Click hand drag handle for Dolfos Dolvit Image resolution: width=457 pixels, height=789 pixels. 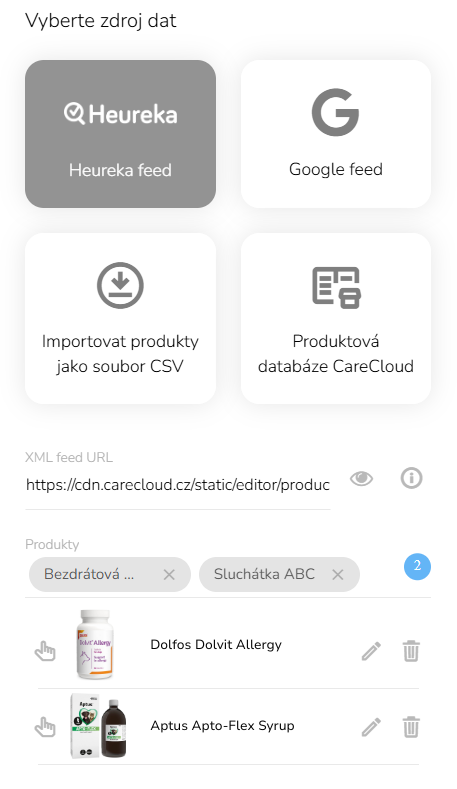pos(45,651)
